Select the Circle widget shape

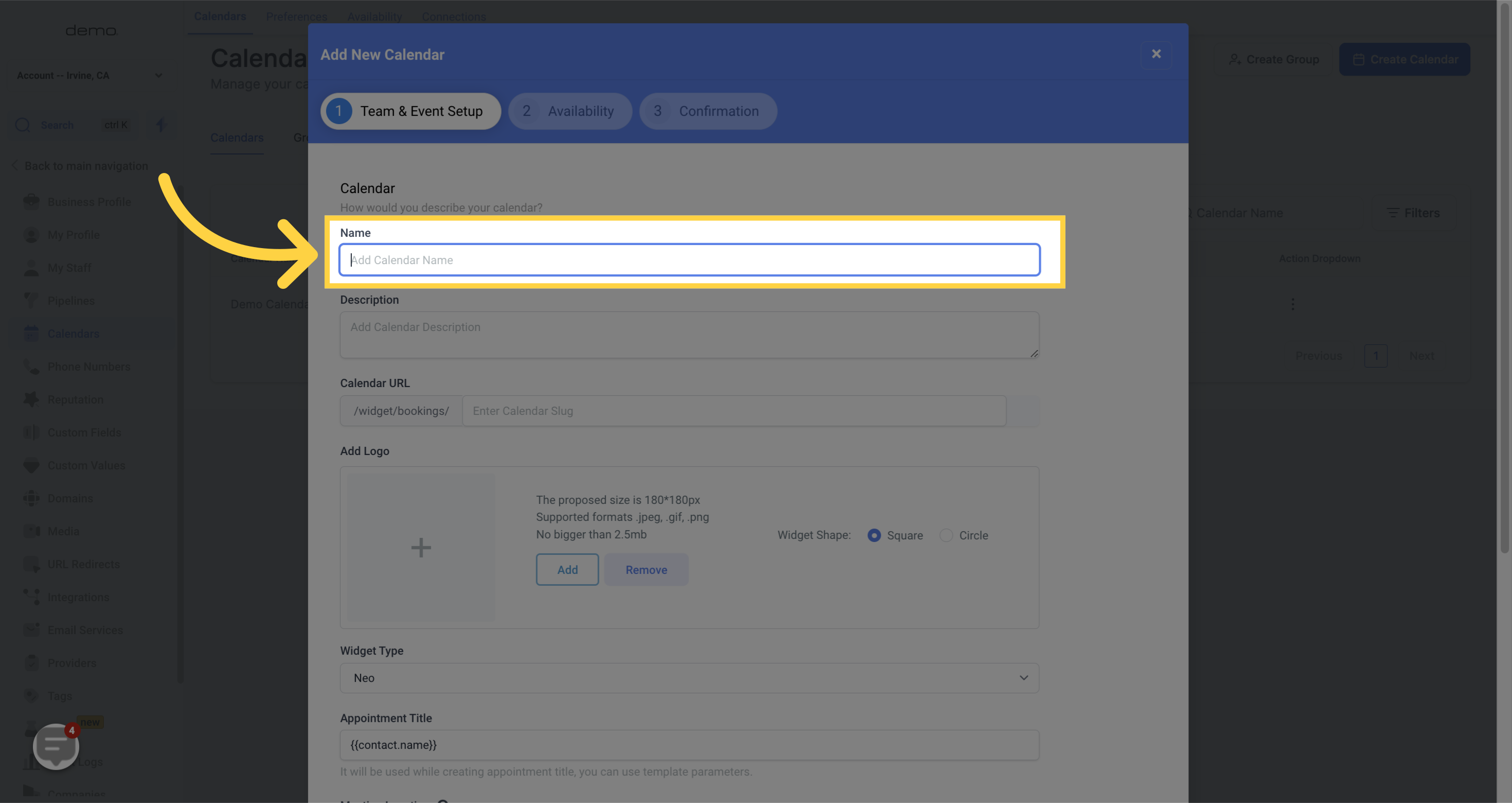tap(946, 535)
